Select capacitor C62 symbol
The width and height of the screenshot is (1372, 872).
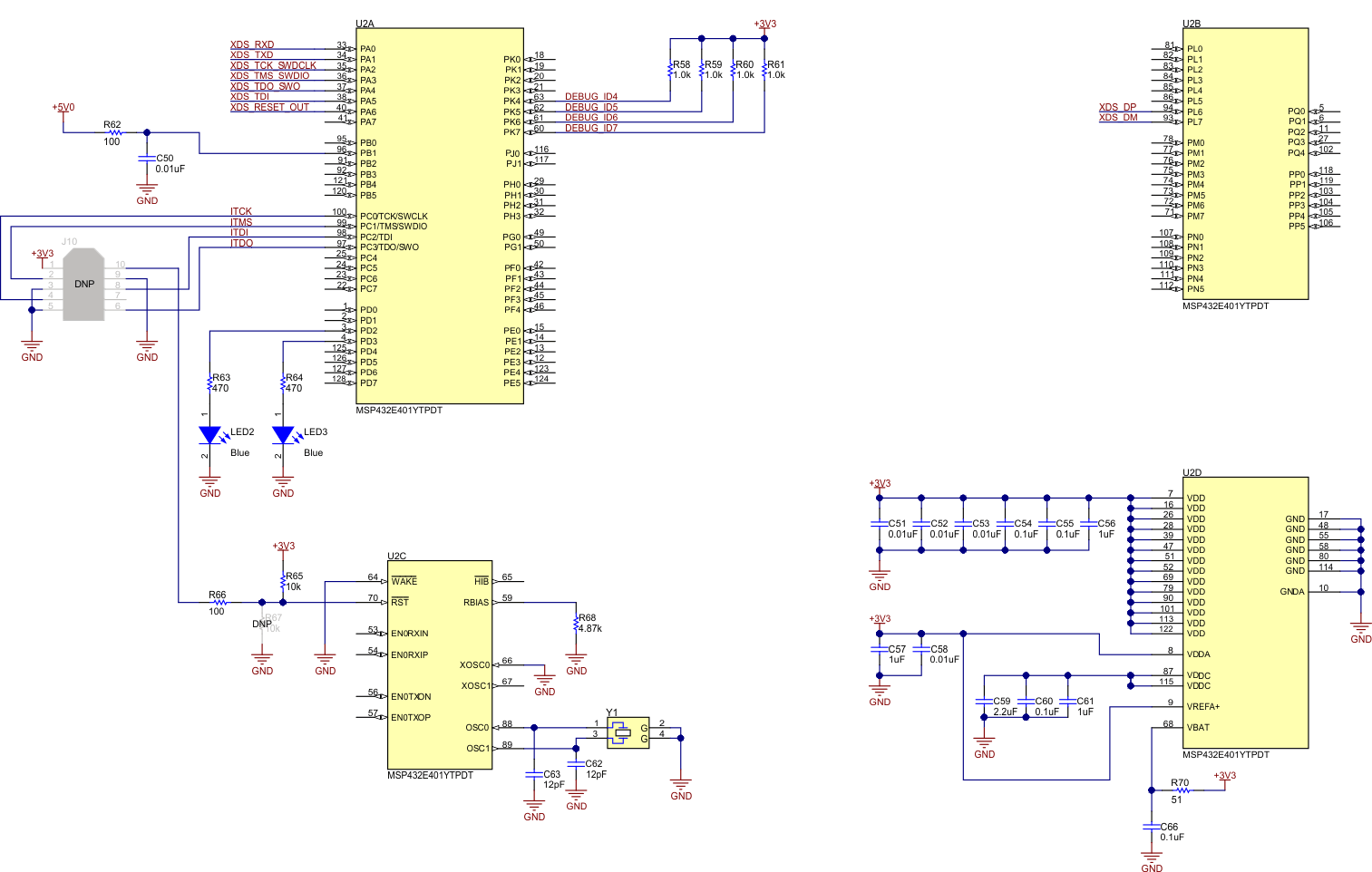click(x=576, y=764)
